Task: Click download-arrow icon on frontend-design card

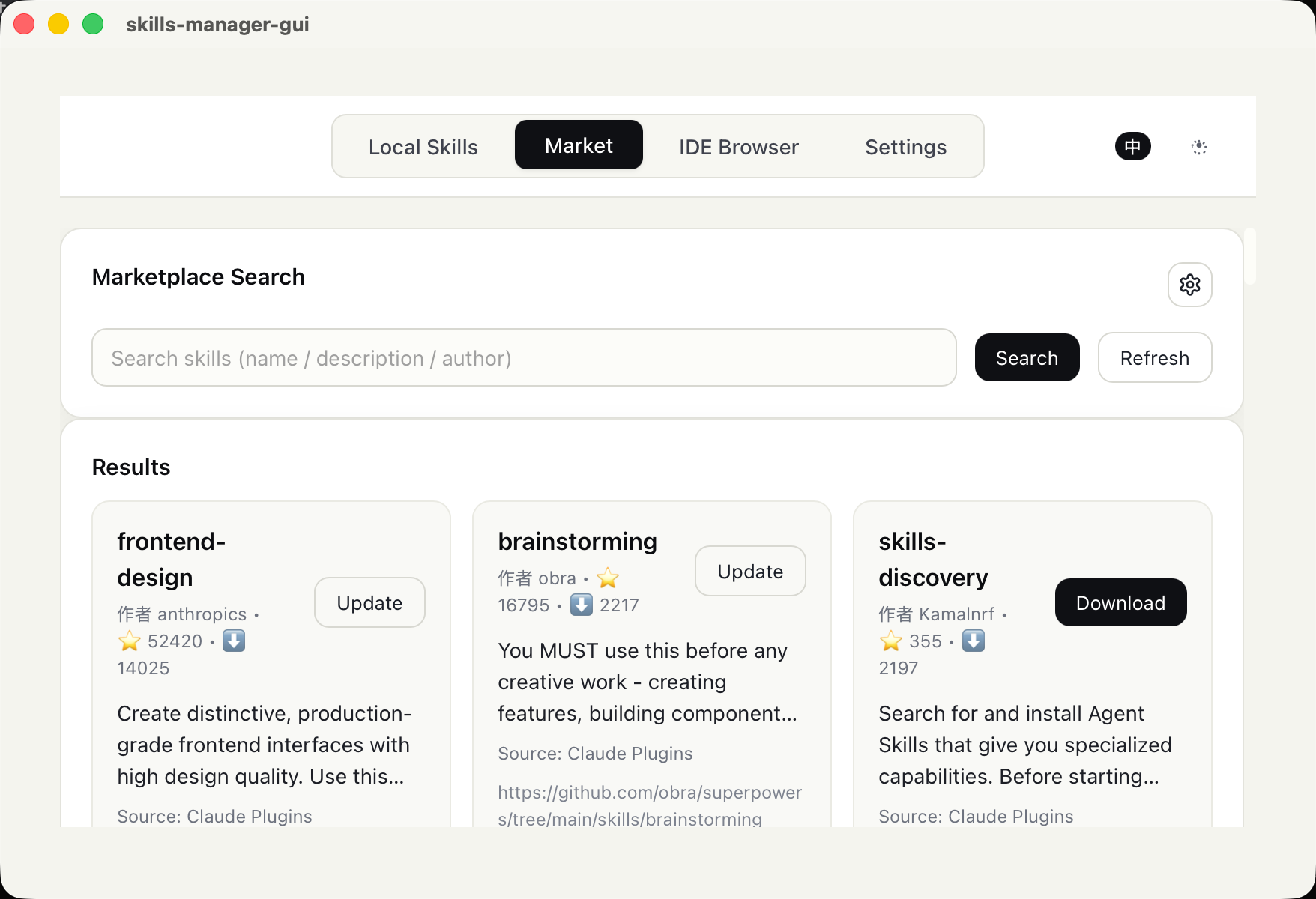Action: [x=234, y=641]
